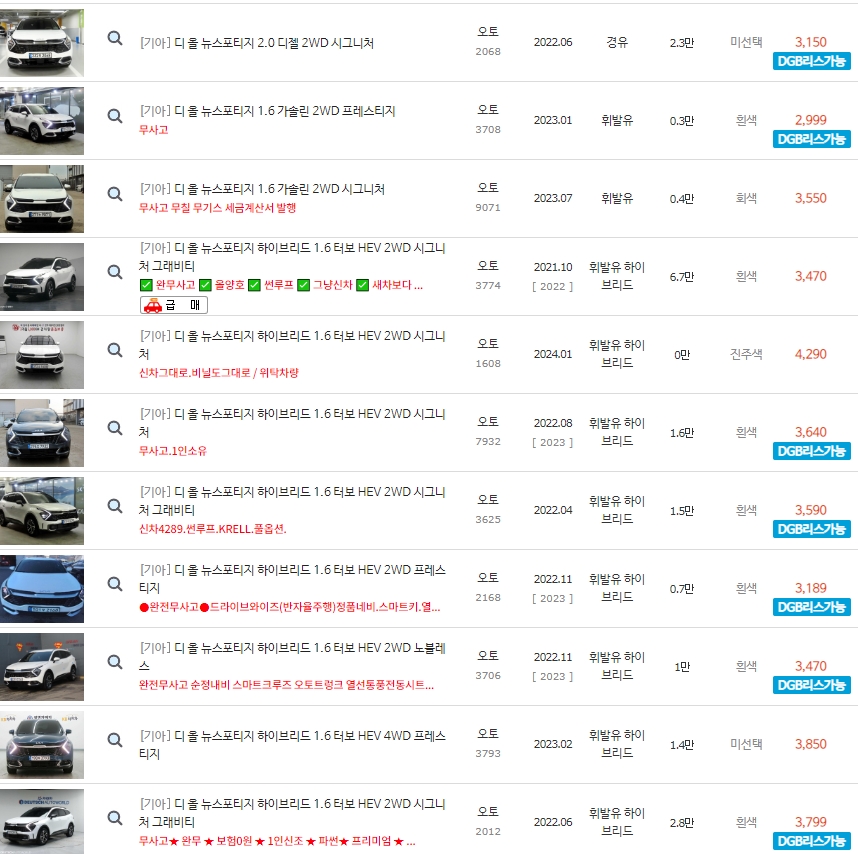
Task: Click red text 무사고.1인소유
Action: (x=173, y=451)
